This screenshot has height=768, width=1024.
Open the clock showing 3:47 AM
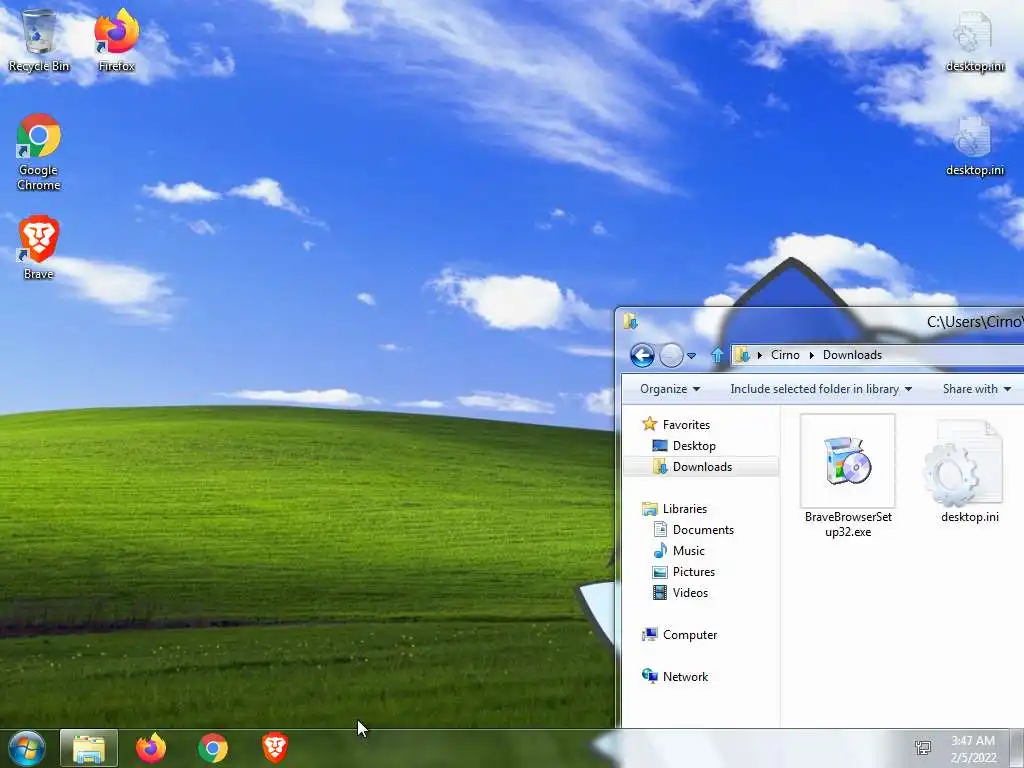point(973,749)
